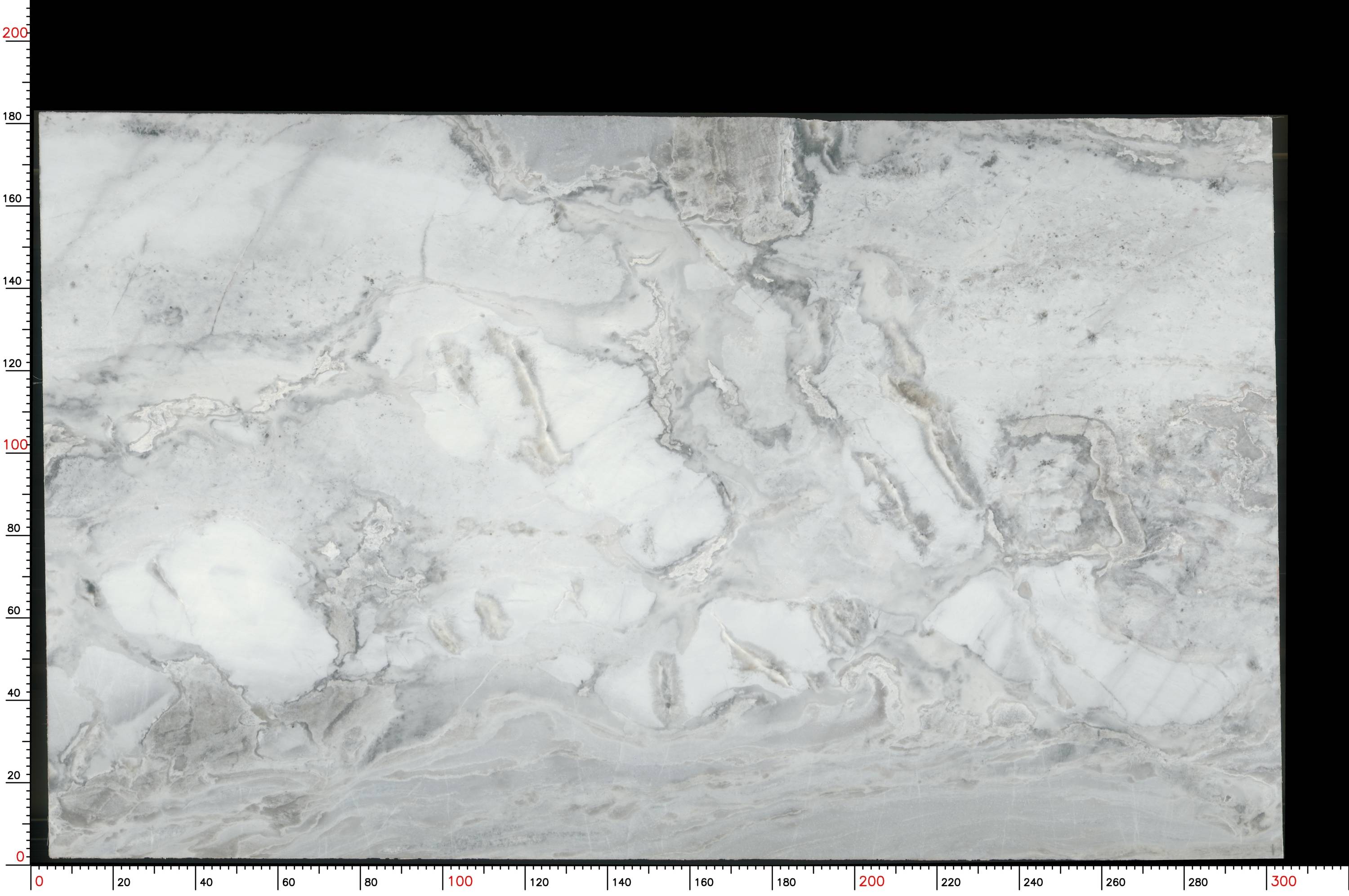Screen dimensions: 1349x896
Task: Click the marble slab image
Action: pos(660,486)
